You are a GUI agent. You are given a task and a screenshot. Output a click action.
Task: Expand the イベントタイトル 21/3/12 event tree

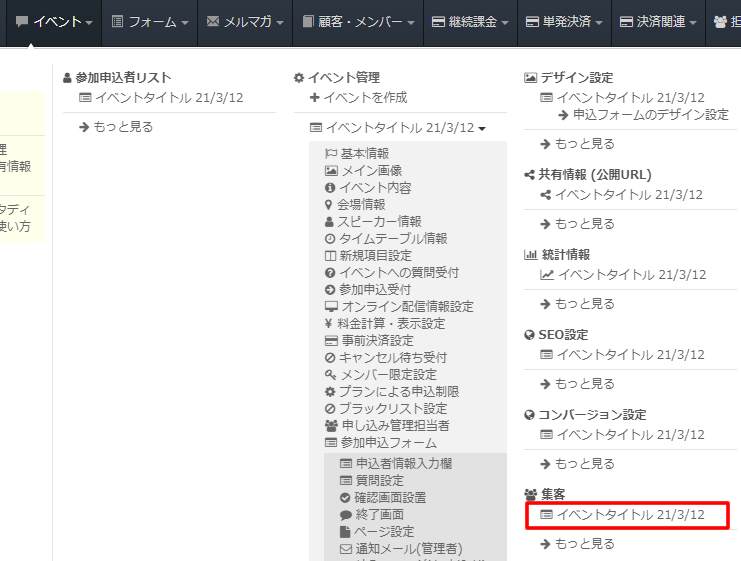pyautogui.click(x=398, y=128)
